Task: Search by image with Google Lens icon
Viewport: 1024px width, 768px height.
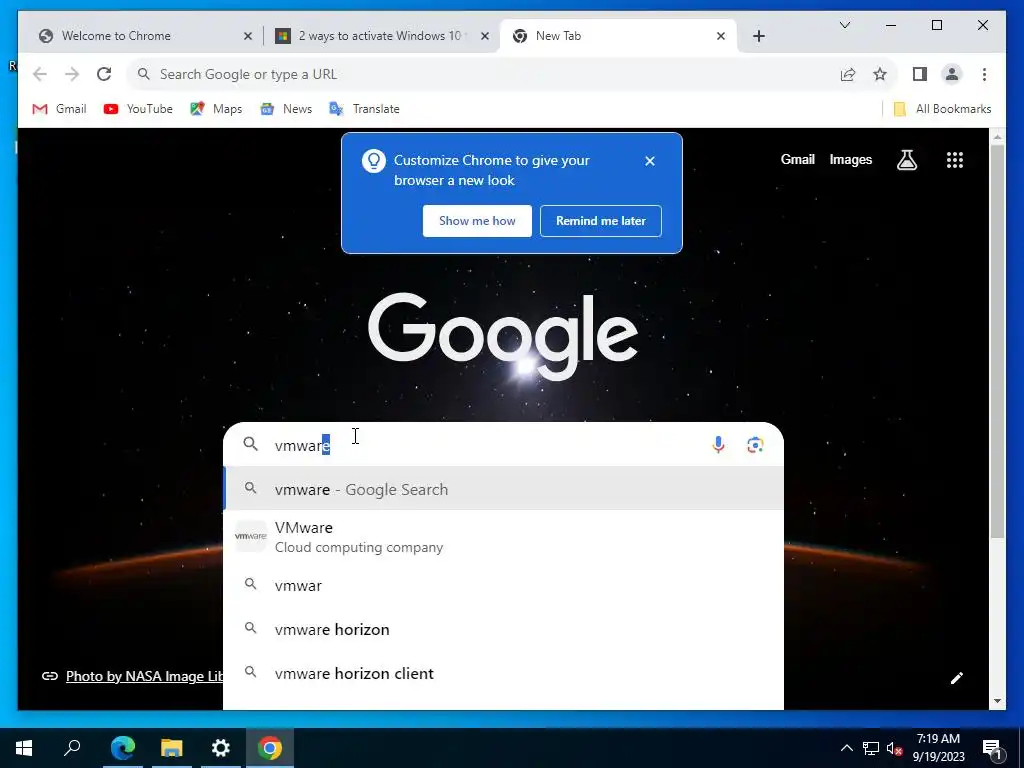Action: pos(755,445)
